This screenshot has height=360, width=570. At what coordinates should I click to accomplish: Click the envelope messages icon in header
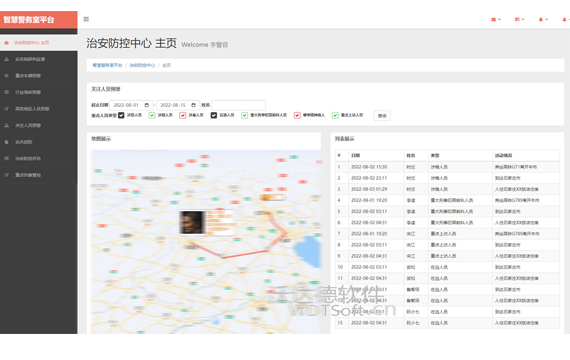pyautogui.click(x=495, y=19)
